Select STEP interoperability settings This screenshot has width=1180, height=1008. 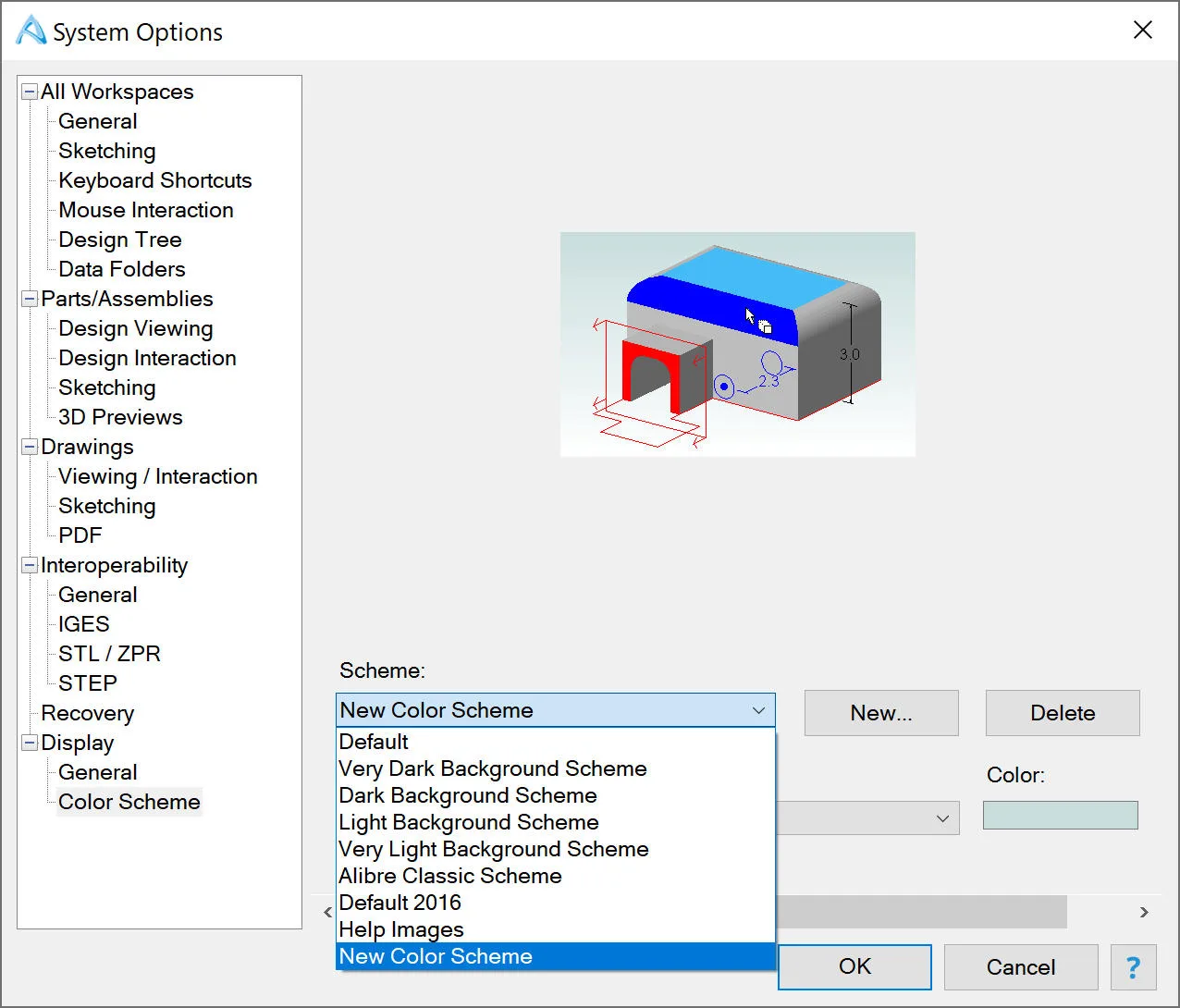88,683
